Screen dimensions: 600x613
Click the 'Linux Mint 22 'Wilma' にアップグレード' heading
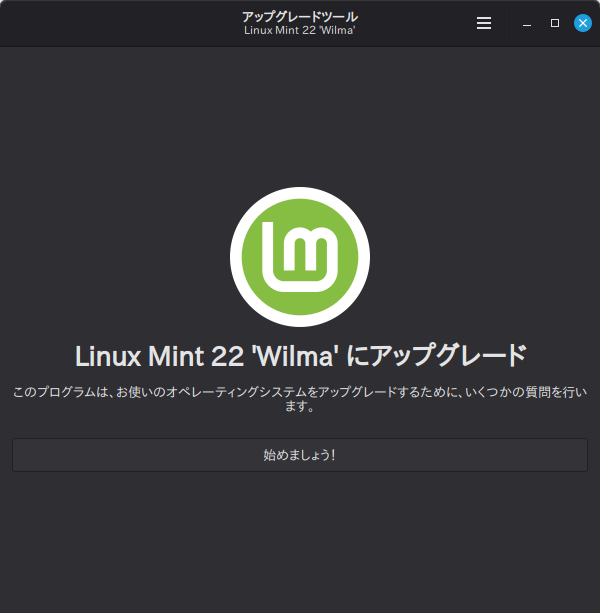pos(300,356)
